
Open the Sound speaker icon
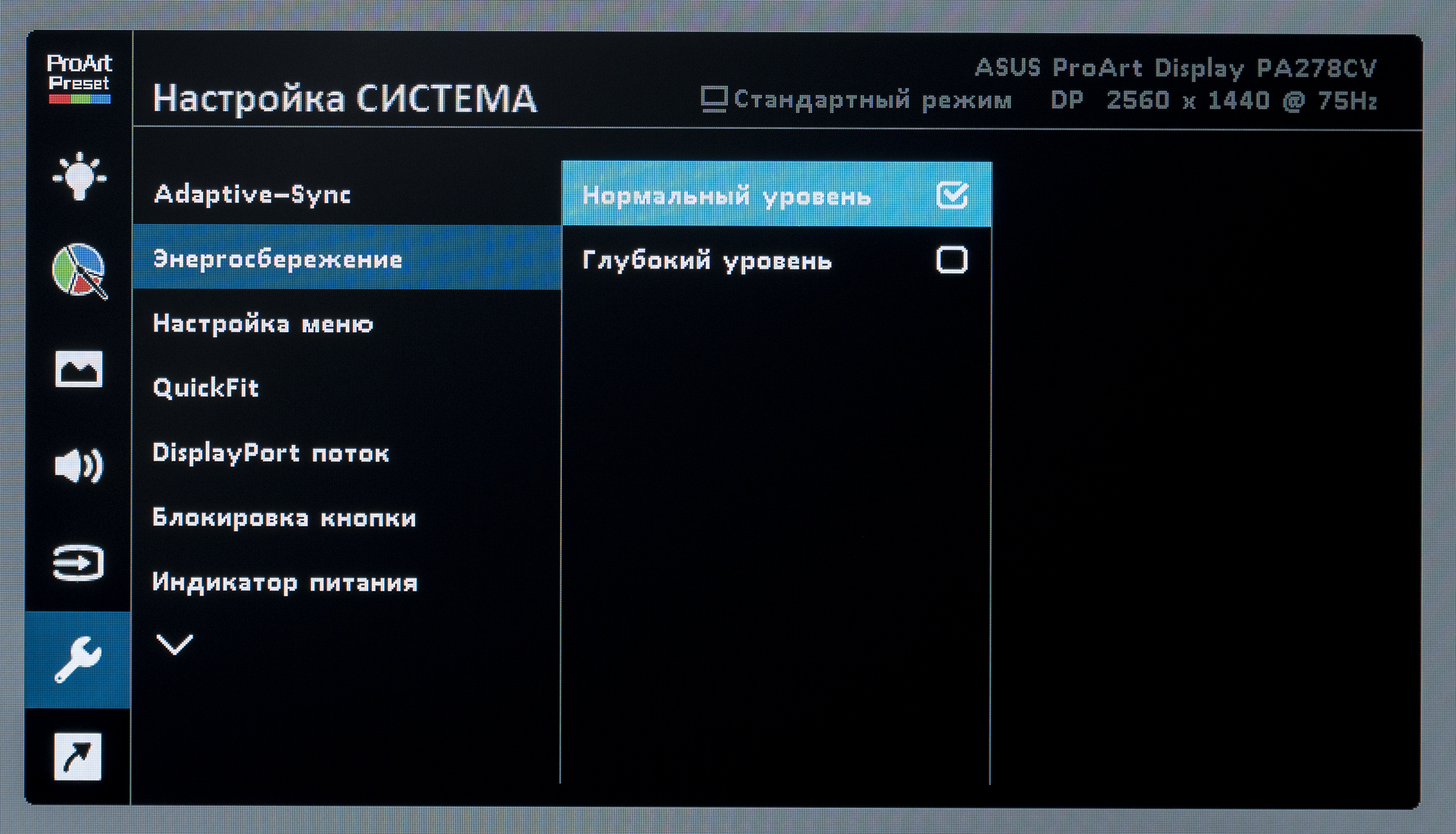pos(79,465)
